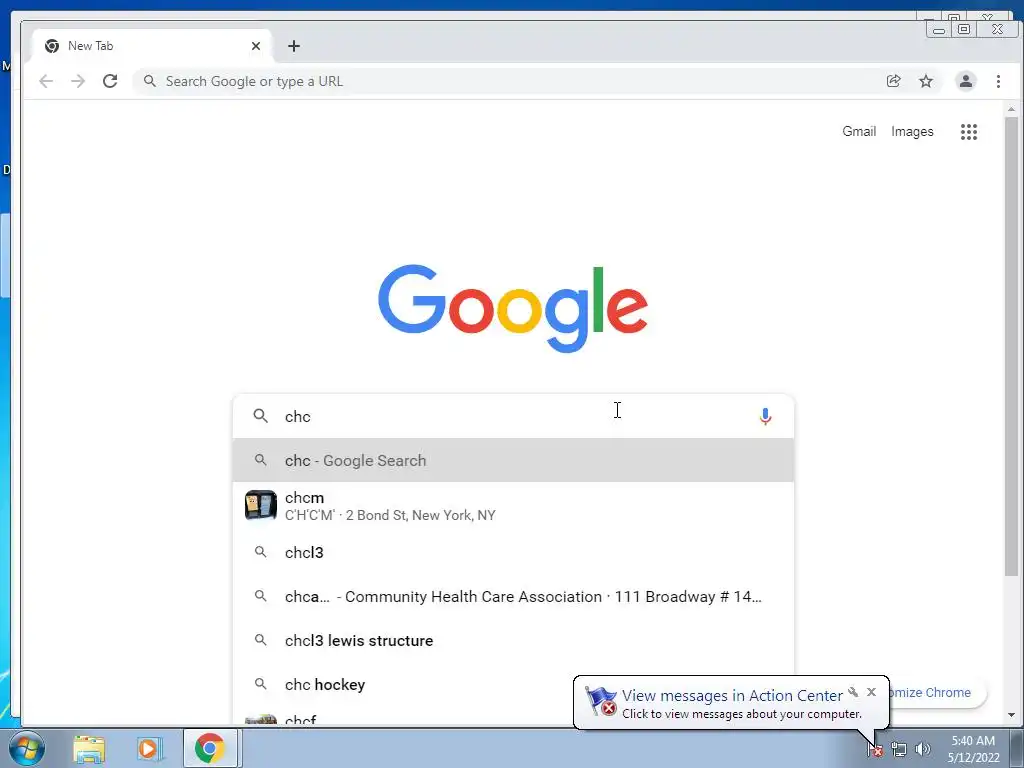
Task: Choose the Community Health Care Association suggestion
Action: click(x=513, y=596)
